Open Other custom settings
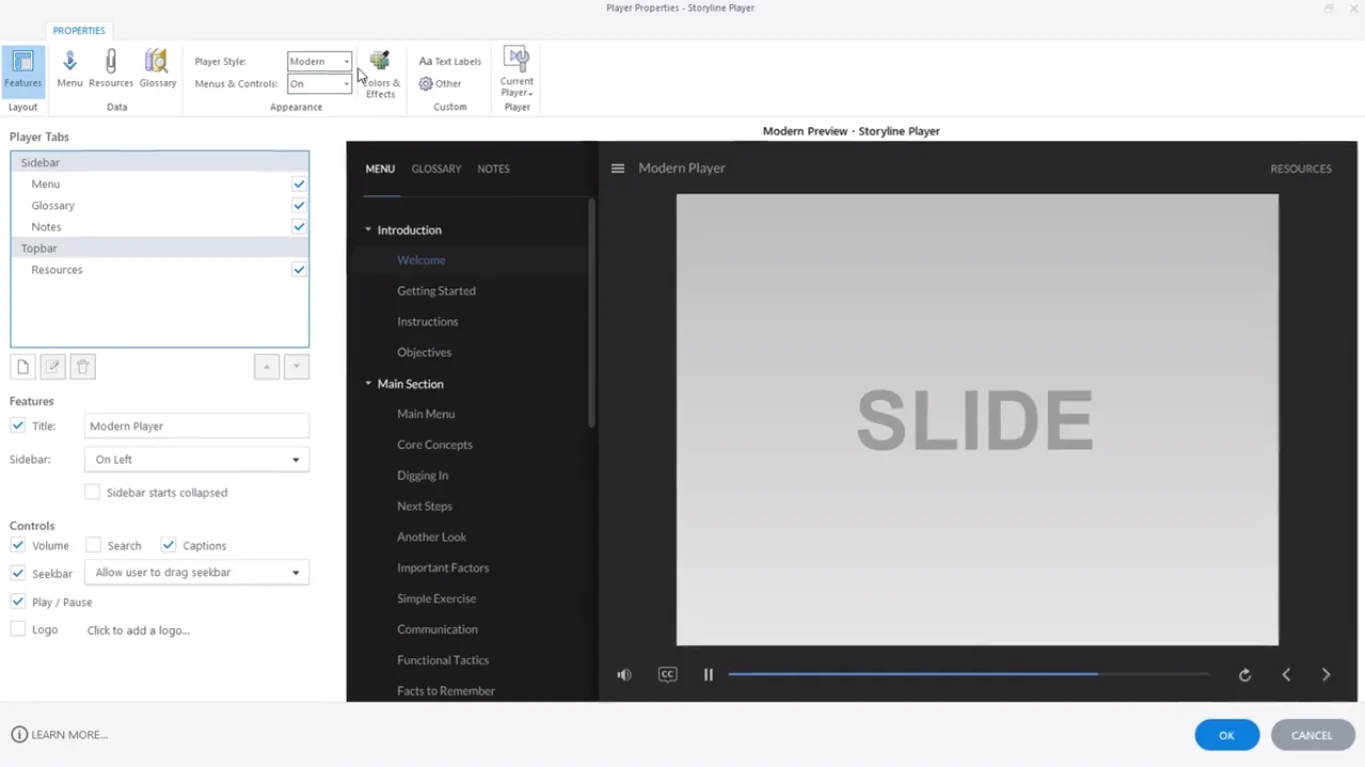This screenshot has height=767, width=1365. tap(440, 84)
